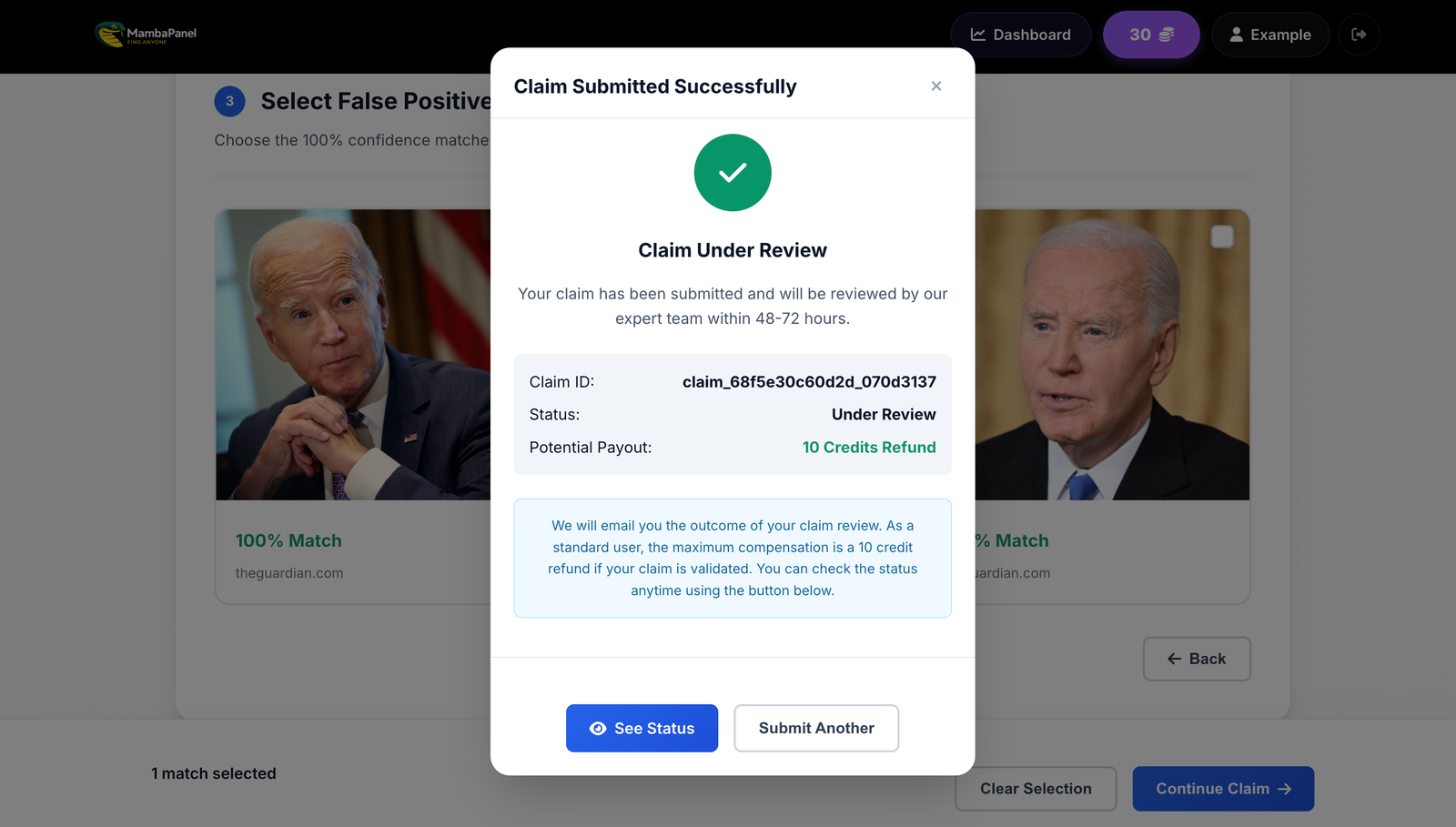Click the Continue Claim button
This screenshot has width=1456, height=827.
(1223, 789)
